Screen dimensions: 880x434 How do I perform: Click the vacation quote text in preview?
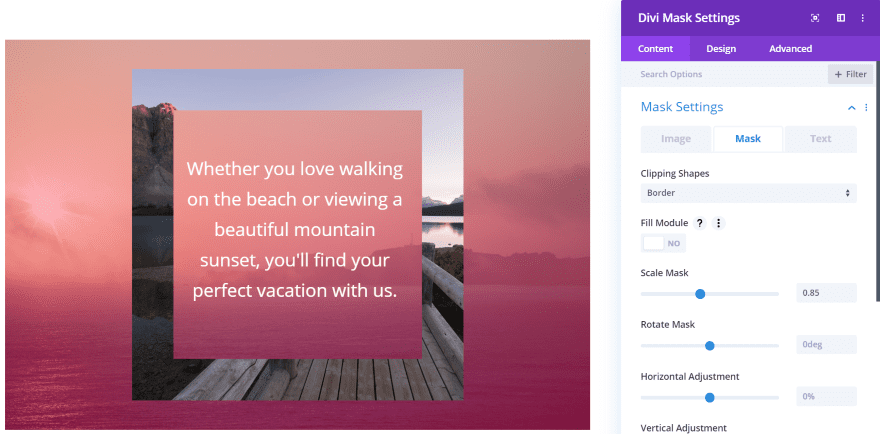pos(295,230)
